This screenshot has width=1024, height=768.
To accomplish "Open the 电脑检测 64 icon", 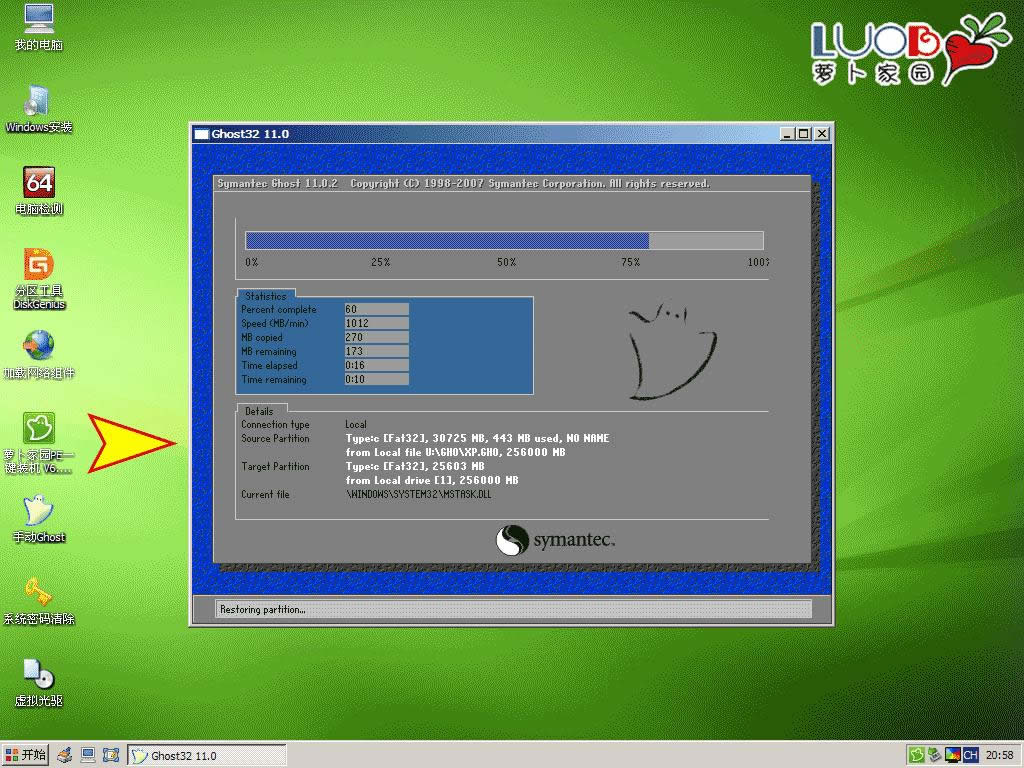I will [x=39, y=191].
